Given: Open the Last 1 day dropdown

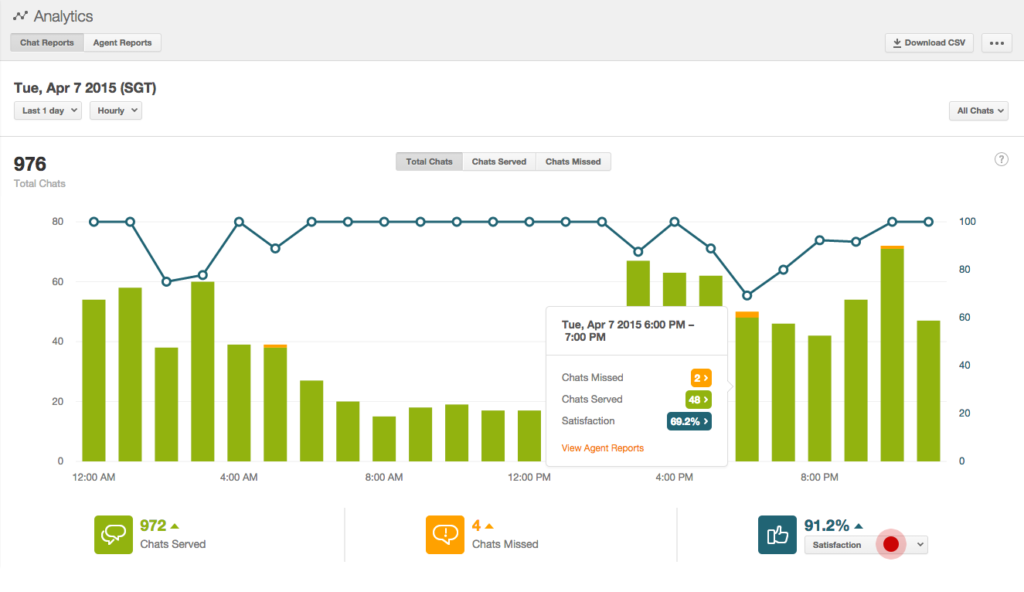Looking at the screenshot, I should pyautogui.click(x=48, y=111).
